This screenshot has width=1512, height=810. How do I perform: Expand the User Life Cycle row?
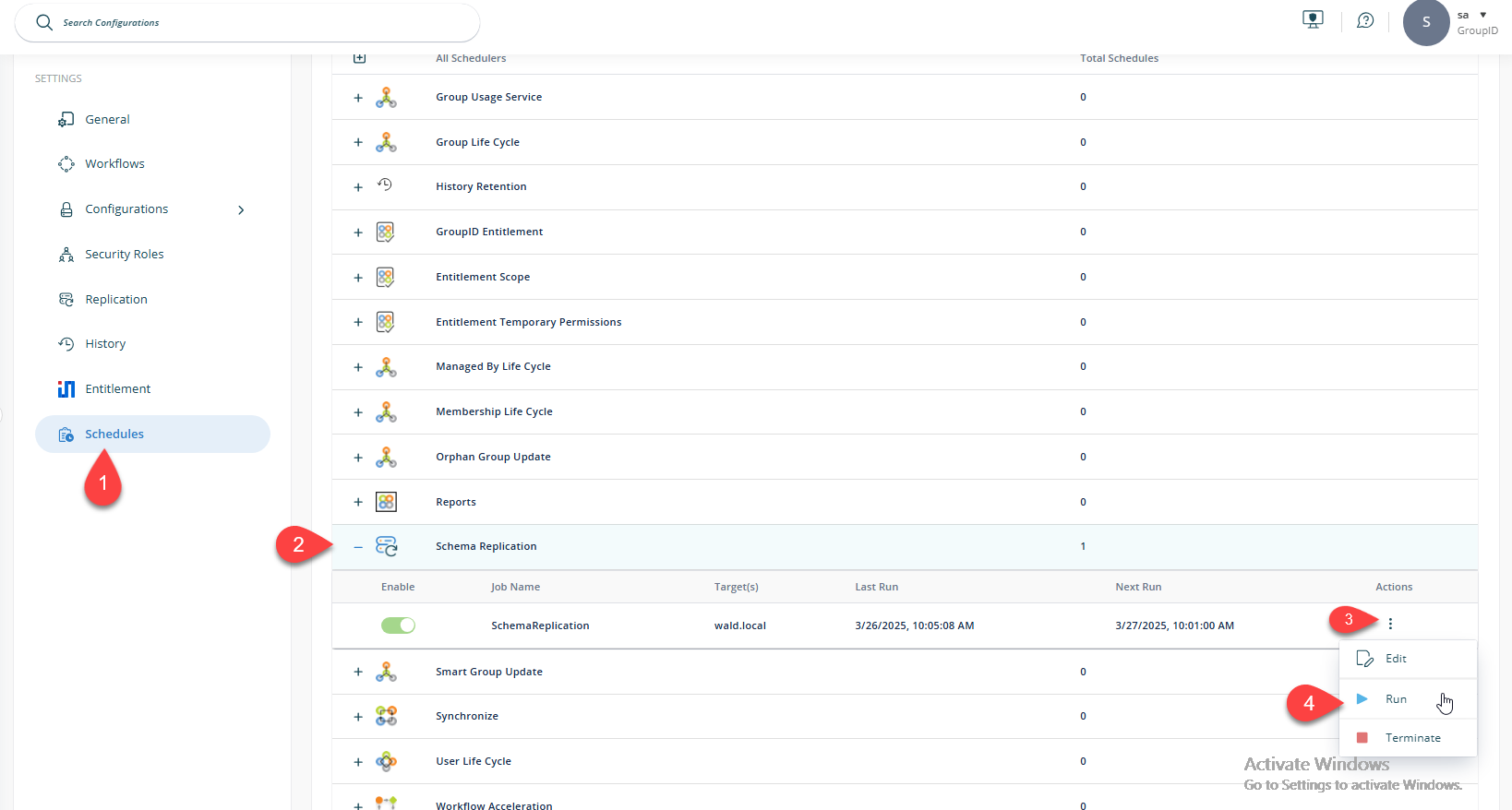coord(358,762)
